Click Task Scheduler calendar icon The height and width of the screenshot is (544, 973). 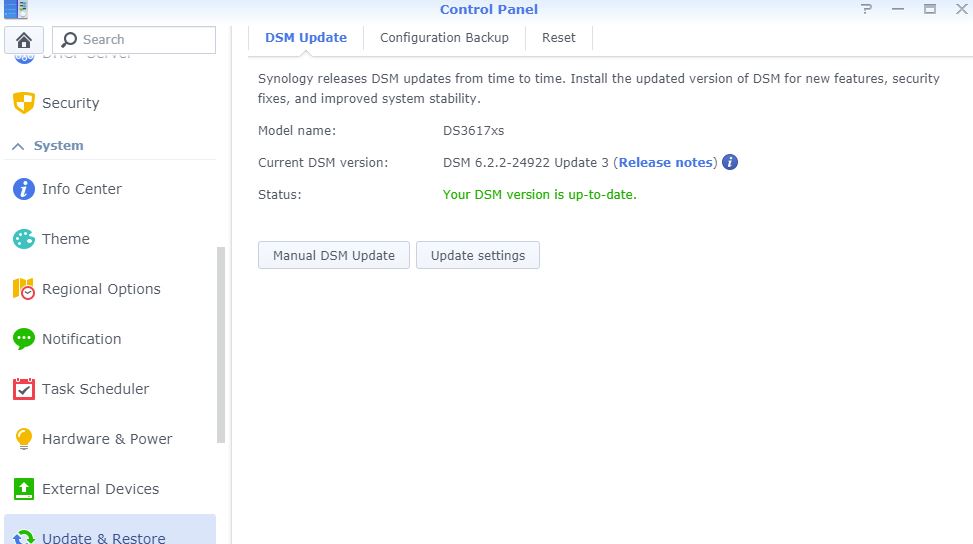pyautogui.click(x=24, y=389)
